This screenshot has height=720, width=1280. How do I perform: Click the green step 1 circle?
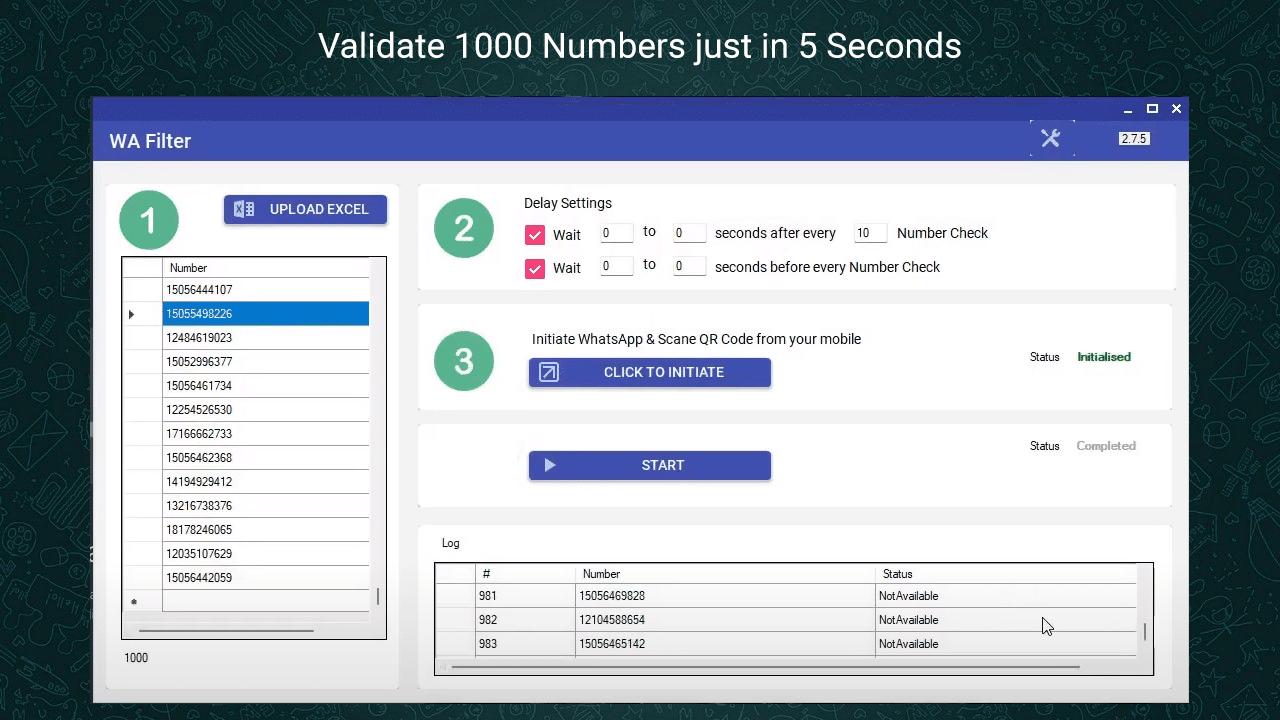click(149, 220)
